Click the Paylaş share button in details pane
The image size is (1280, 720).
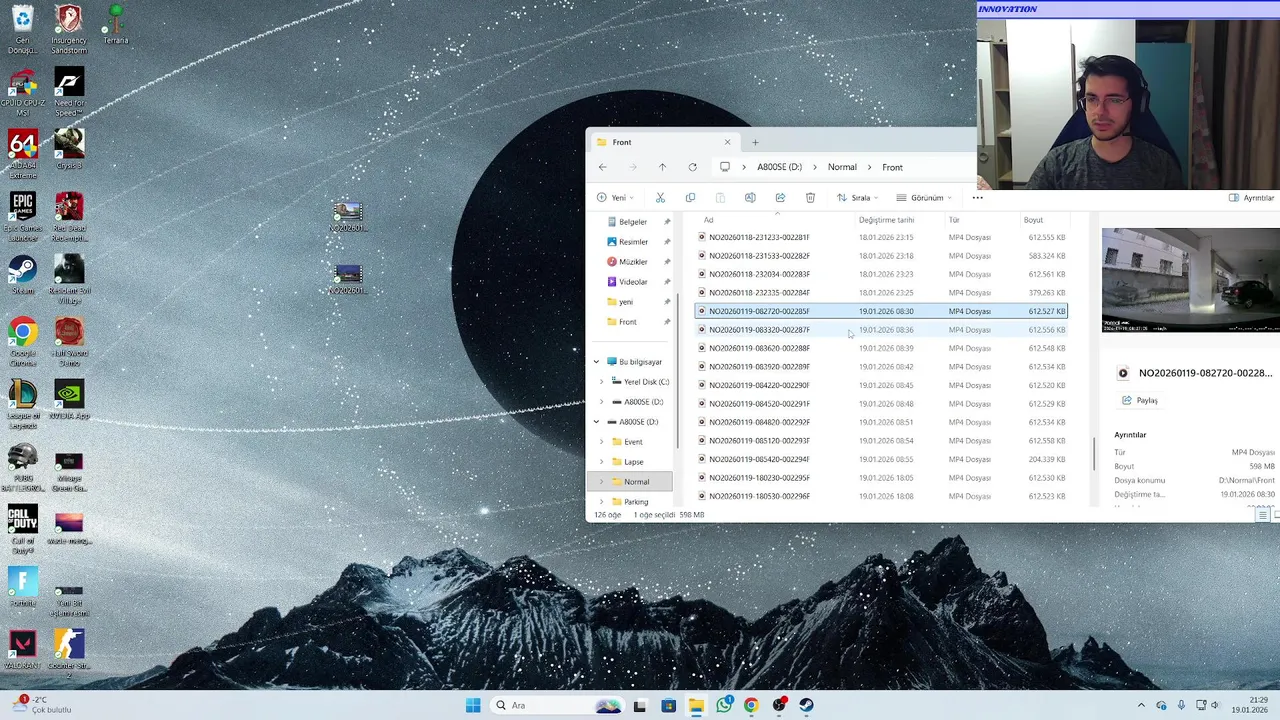(1139, 400)
